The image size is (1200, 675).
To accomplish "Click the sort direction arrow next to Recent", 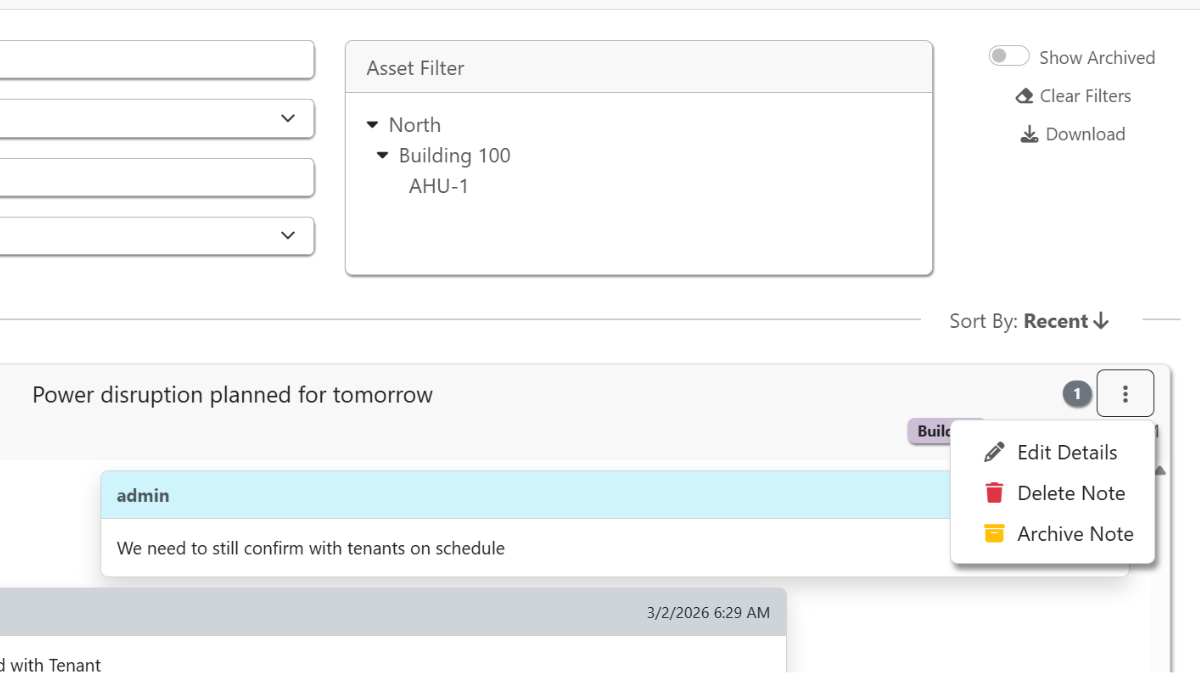I will (1101, 321).
